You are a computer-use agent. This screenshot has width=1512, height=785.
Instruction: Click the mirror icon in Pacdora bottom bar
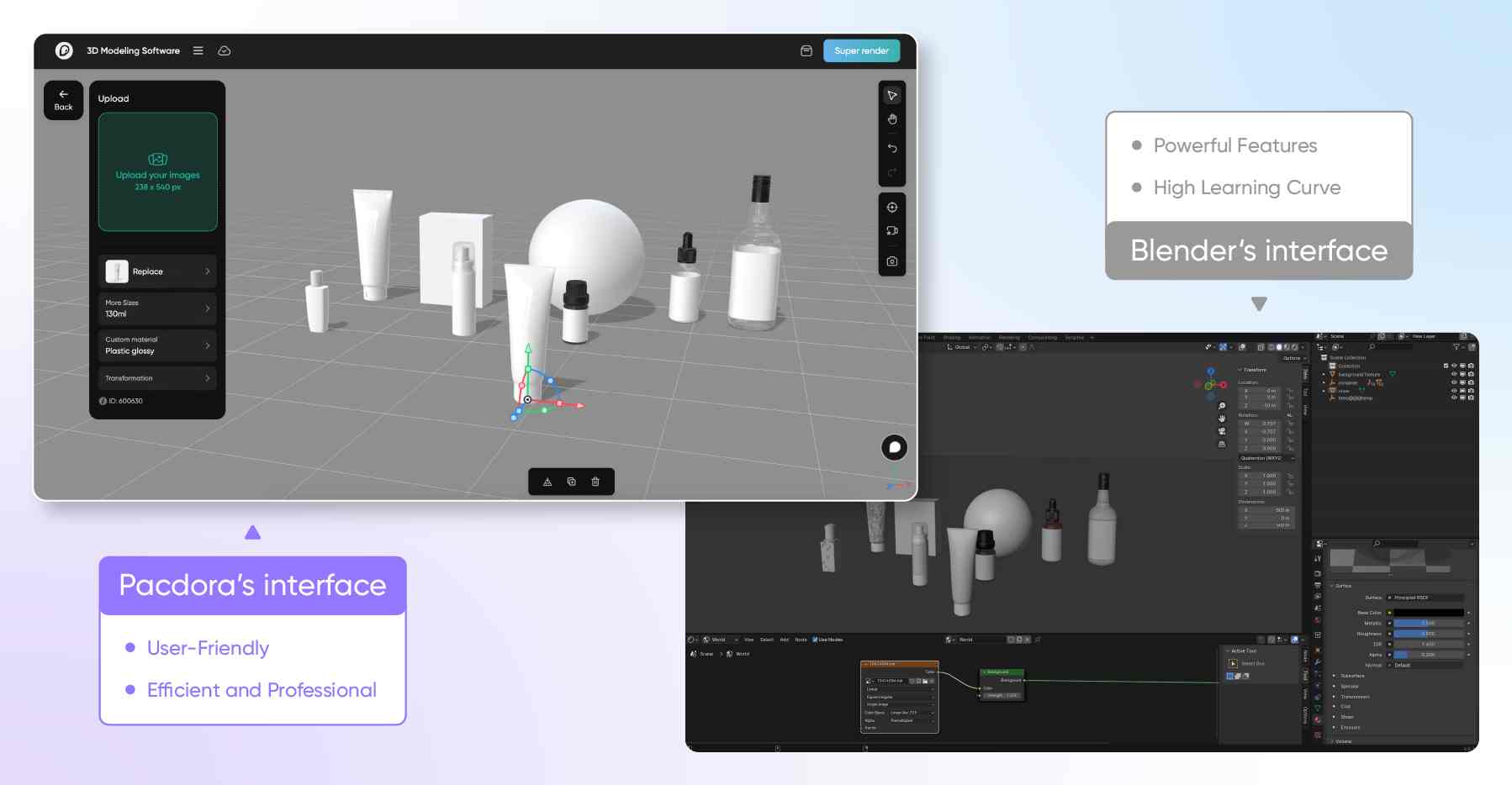click(547, 482)
